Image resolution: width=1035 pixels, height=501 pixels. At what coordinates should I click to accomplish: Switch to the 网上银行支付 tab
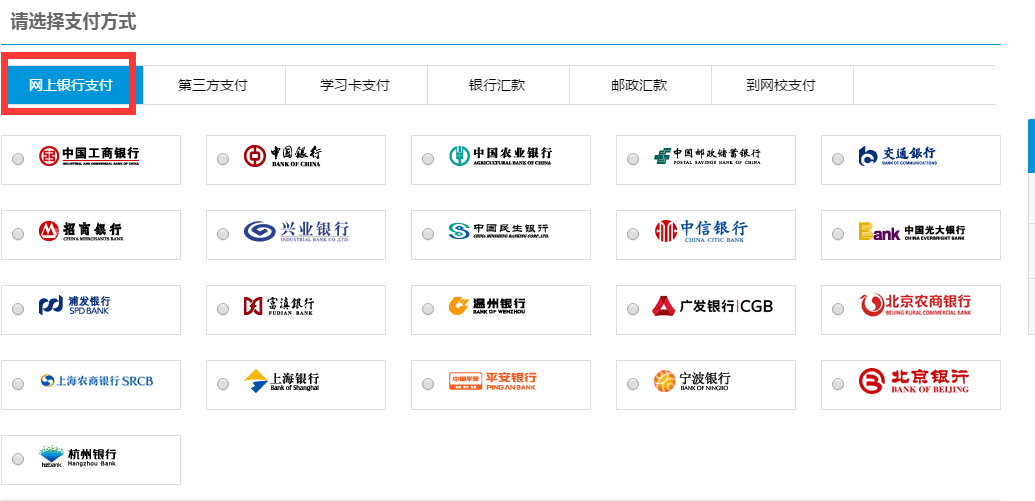coord(70,85)
